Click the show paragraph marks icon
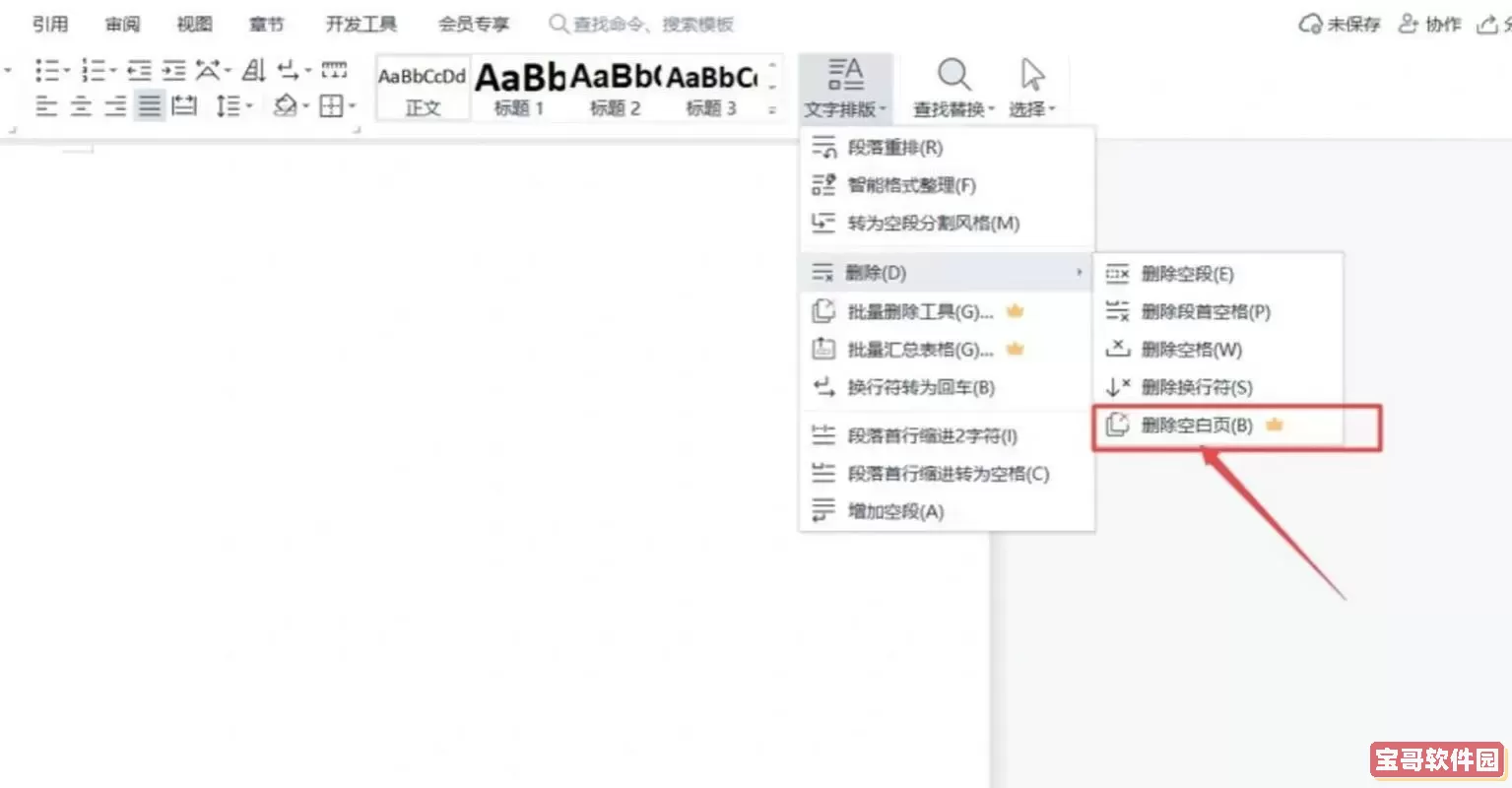 pos(289,70)
